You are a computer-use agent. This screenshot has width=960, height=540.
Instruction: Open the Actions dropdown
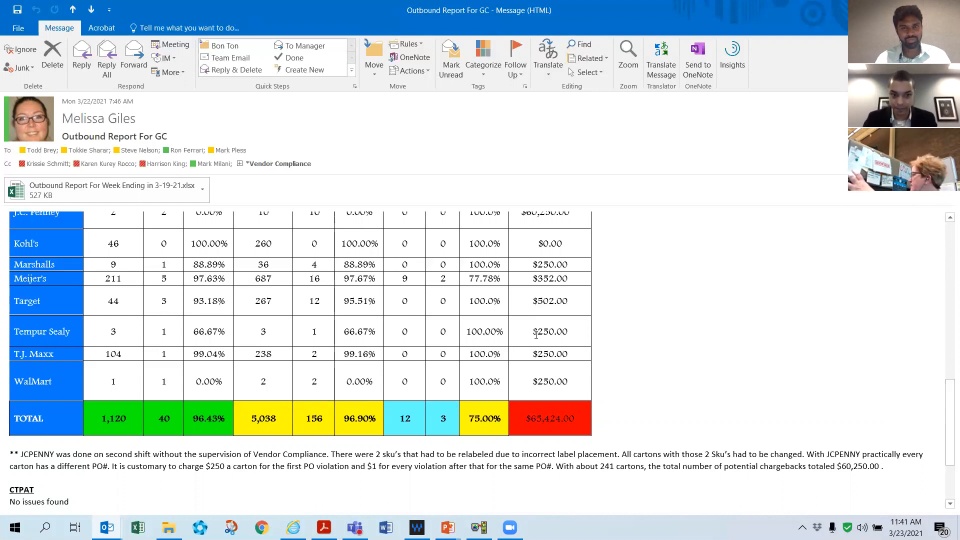(410, 71)
